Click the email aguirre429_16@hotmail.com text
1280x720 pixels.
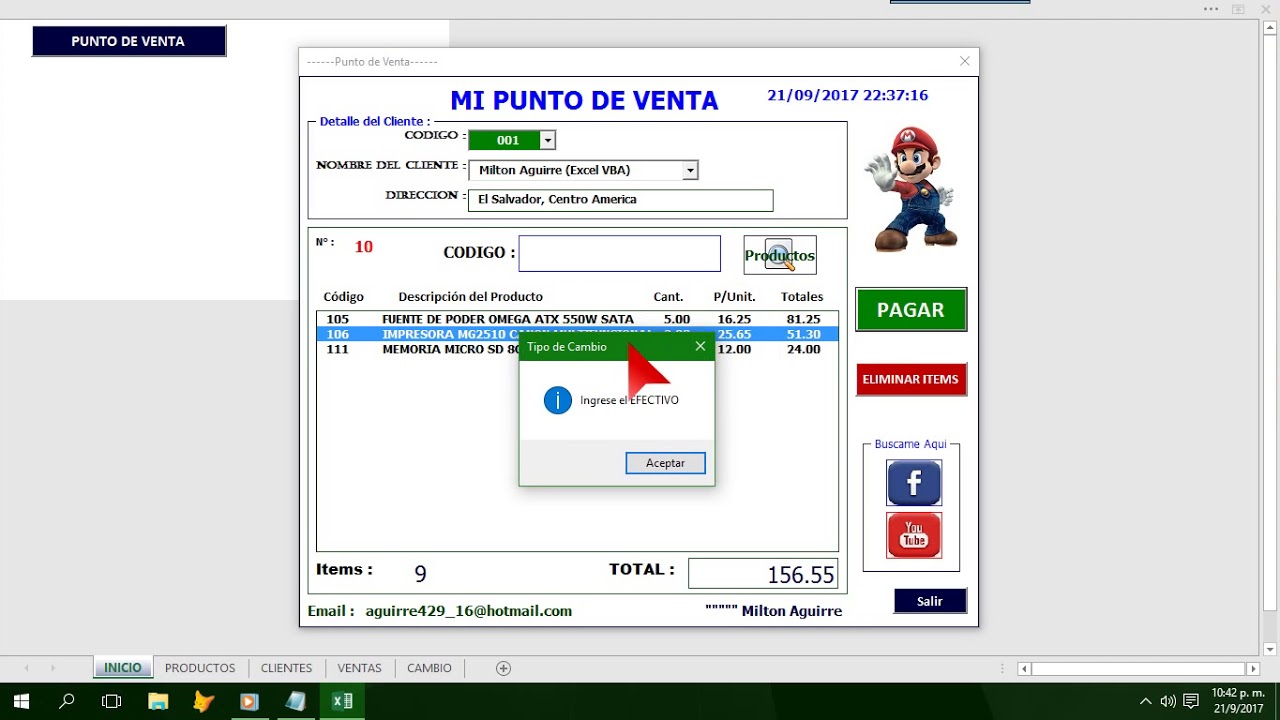pyautogui.click(x=468, y=611)
